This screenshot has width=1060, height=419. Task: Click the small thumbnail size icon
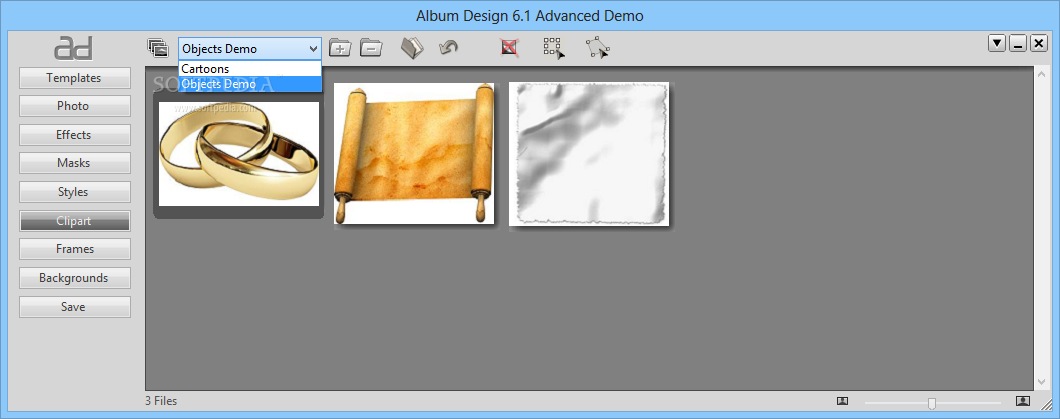coord(842,401)
